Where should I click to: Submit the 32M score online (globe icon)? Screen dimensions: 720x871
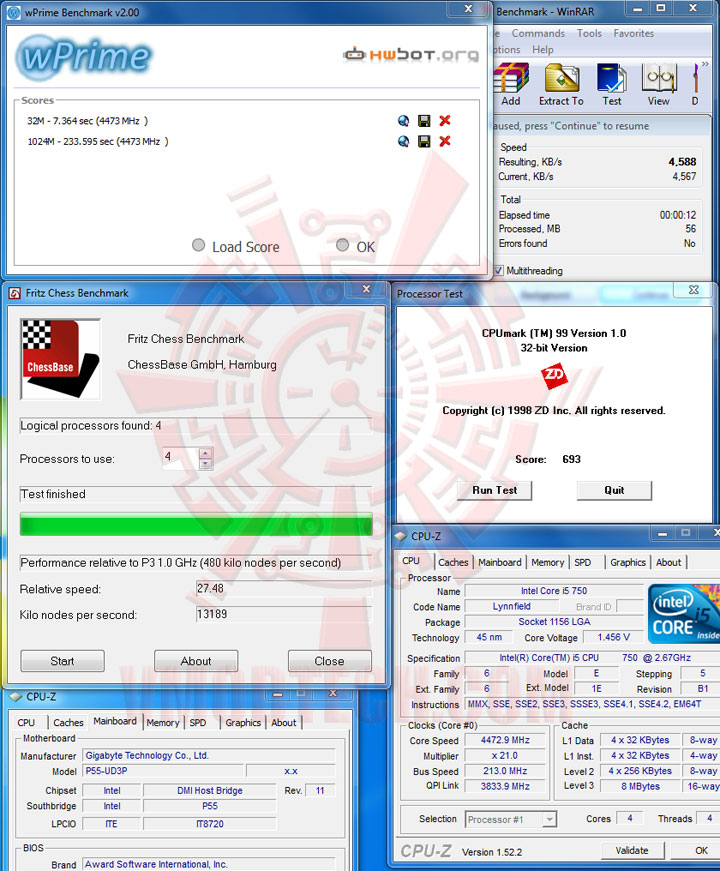(404, 121)
